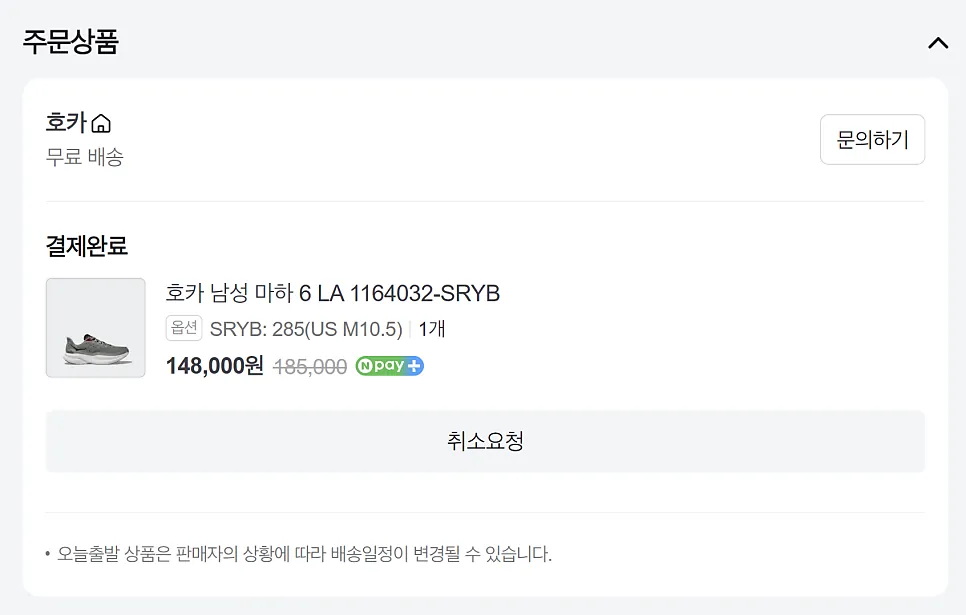Click the struck-through 185,000 original price
Screen dimensions: 966x615
[310, 367]
